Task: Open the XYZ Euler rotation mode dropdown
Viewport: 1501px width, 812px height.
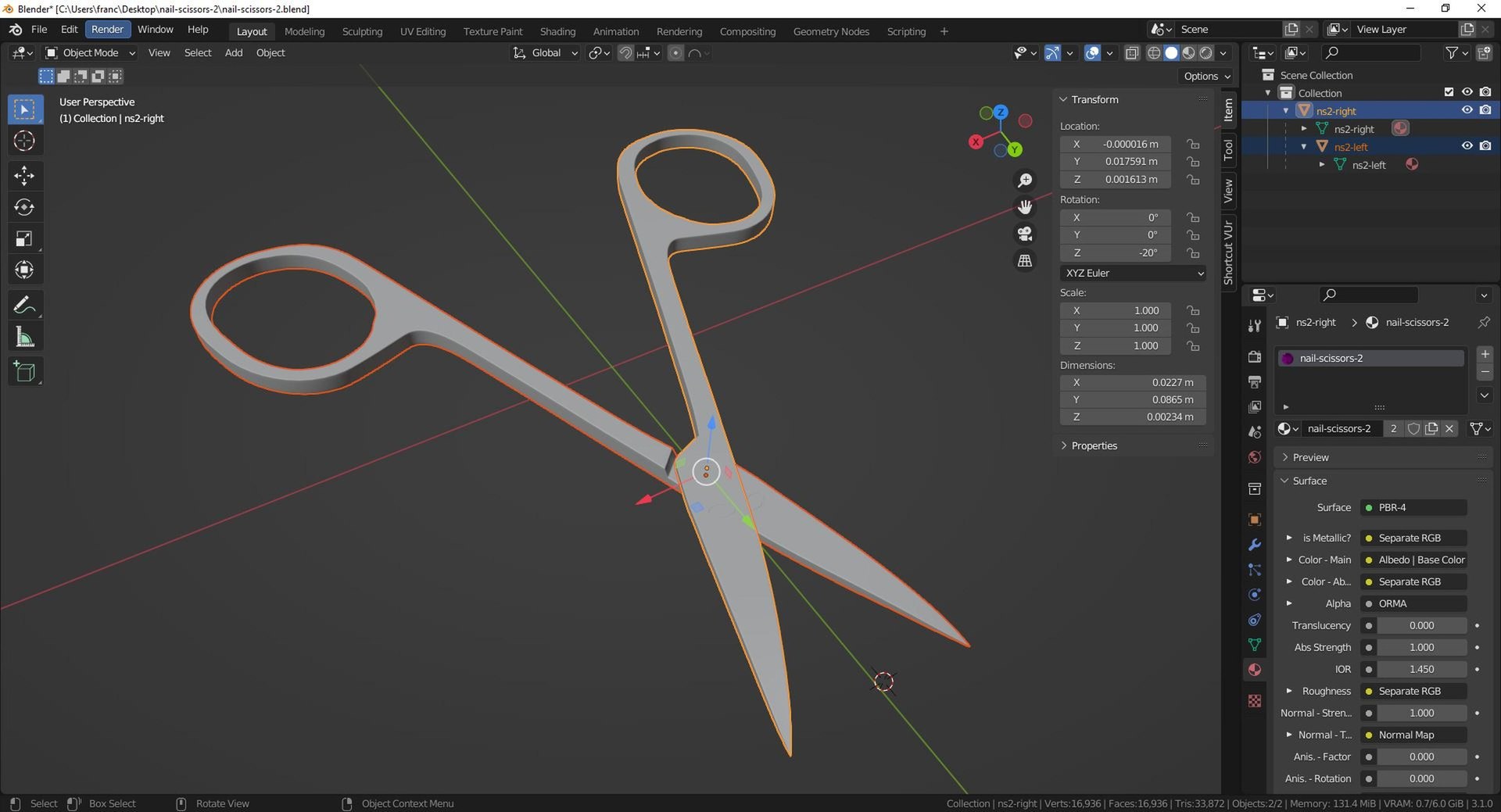Action: [x=1133, y=273]
